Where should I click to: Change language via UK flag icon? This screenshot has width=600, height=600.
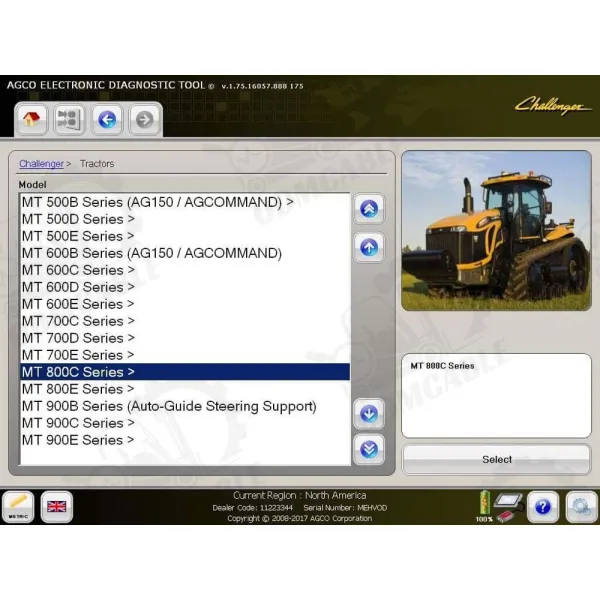pos(56,506)
